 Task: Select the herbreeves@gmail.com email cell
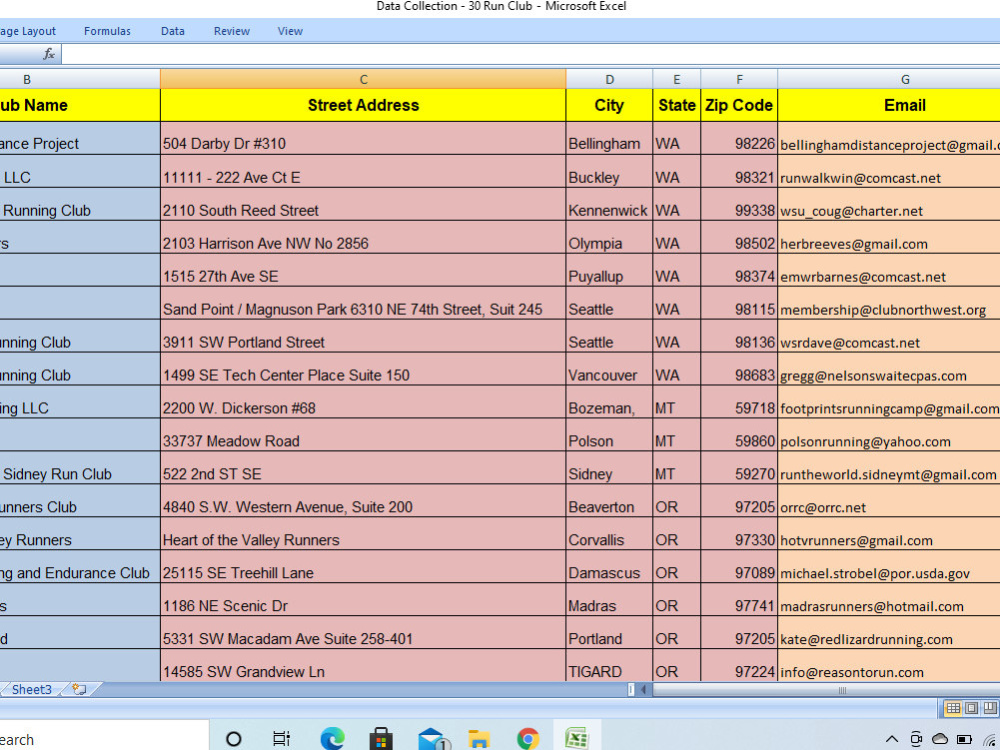889,237
